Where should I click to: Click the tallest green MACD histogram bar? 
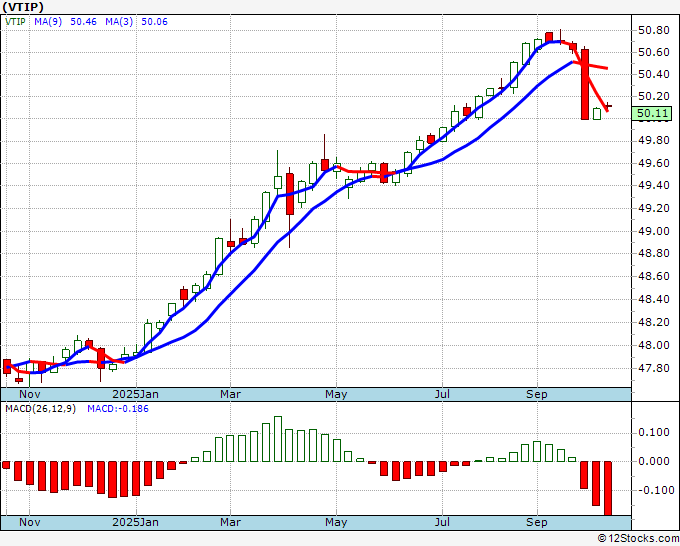pyautogui.click(x=278, y=439)
